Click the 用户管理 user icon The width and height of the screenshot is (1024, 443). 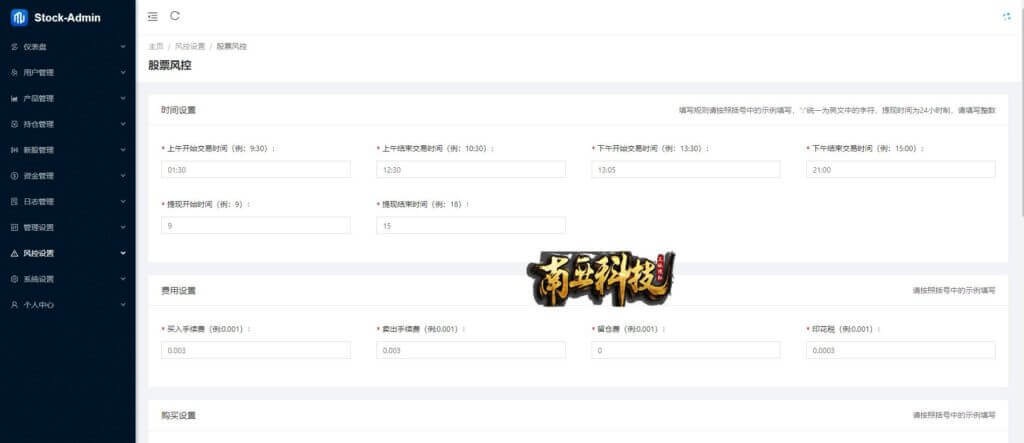click(14, 73)
